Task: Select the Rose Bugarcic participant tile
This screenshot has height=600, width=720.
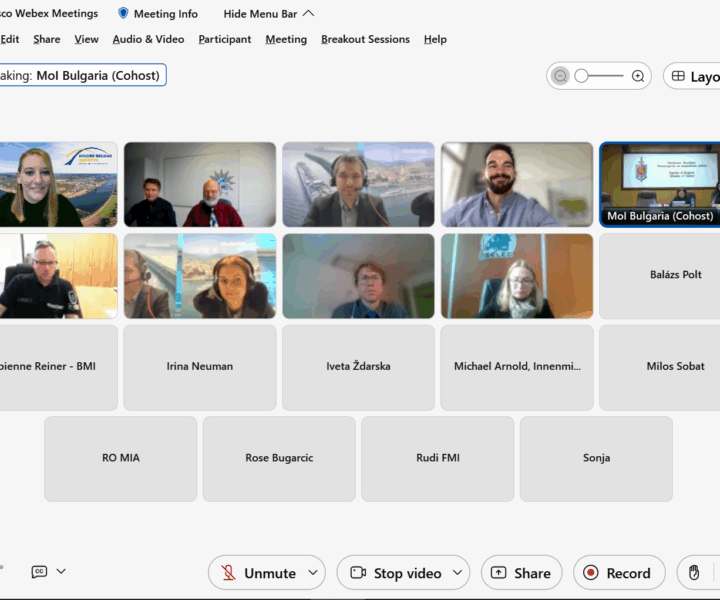Action: tap(279, 458)
